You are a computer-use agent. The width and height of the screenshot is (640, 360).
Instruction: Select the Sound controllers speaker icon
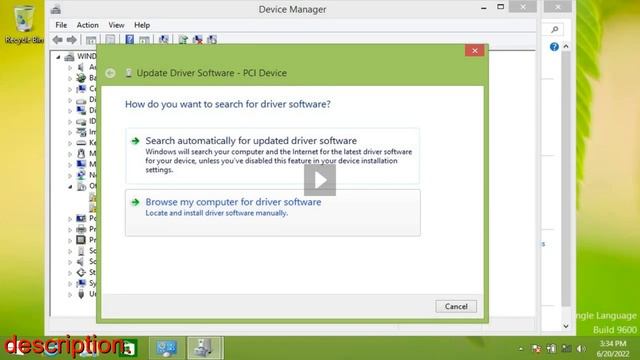coord(81,262)
